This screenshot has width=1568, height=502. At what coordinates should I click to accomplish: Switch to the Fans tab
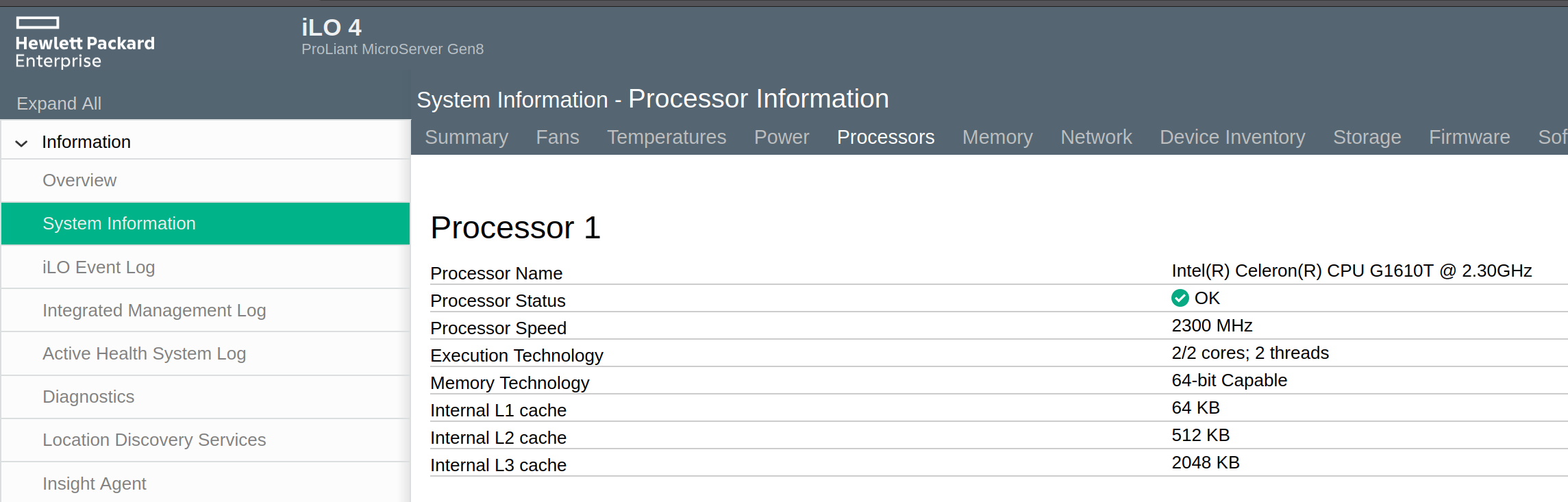558,137
